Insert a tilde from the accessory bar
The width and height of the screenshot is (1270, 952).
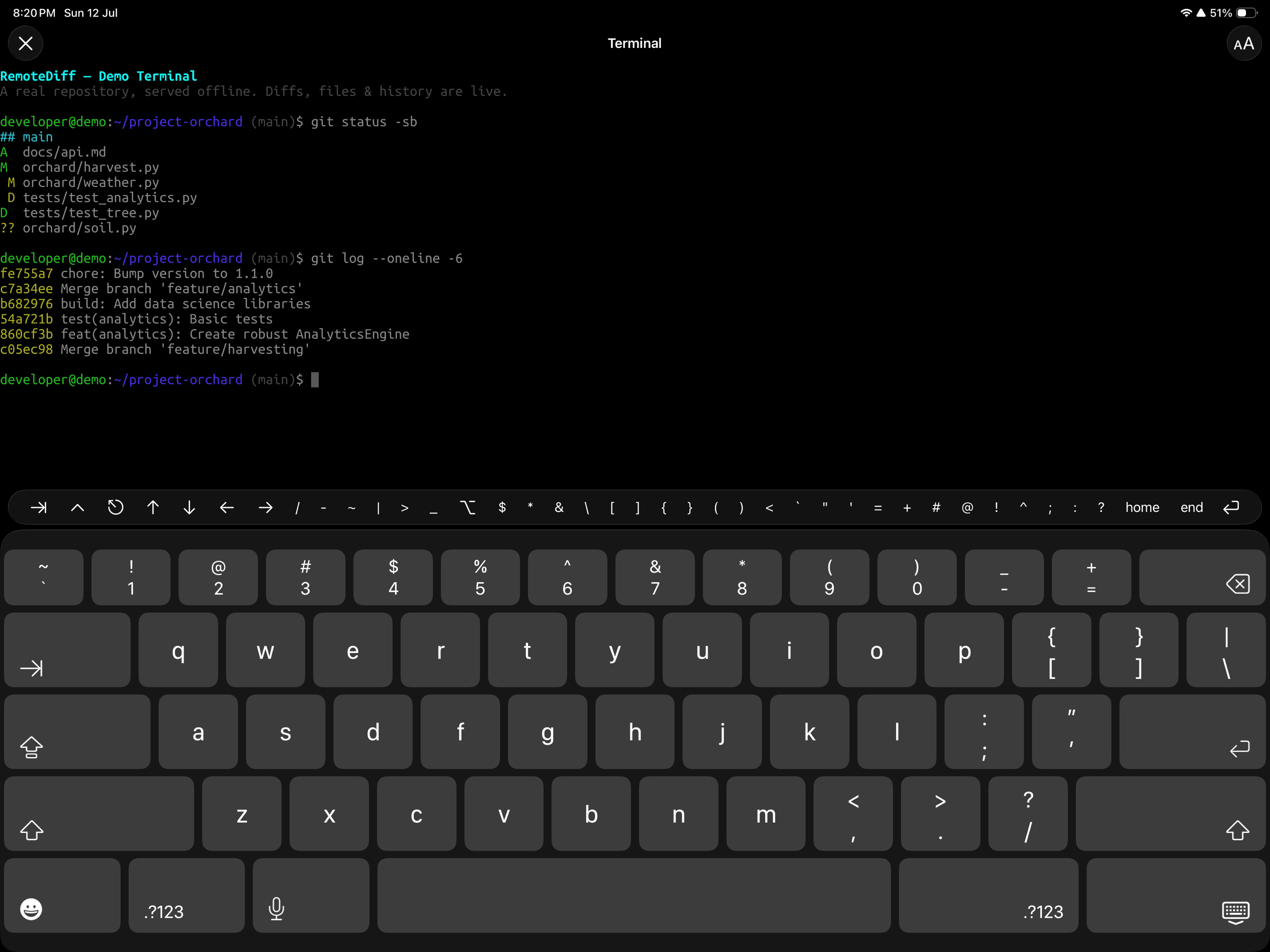[351, 507]
